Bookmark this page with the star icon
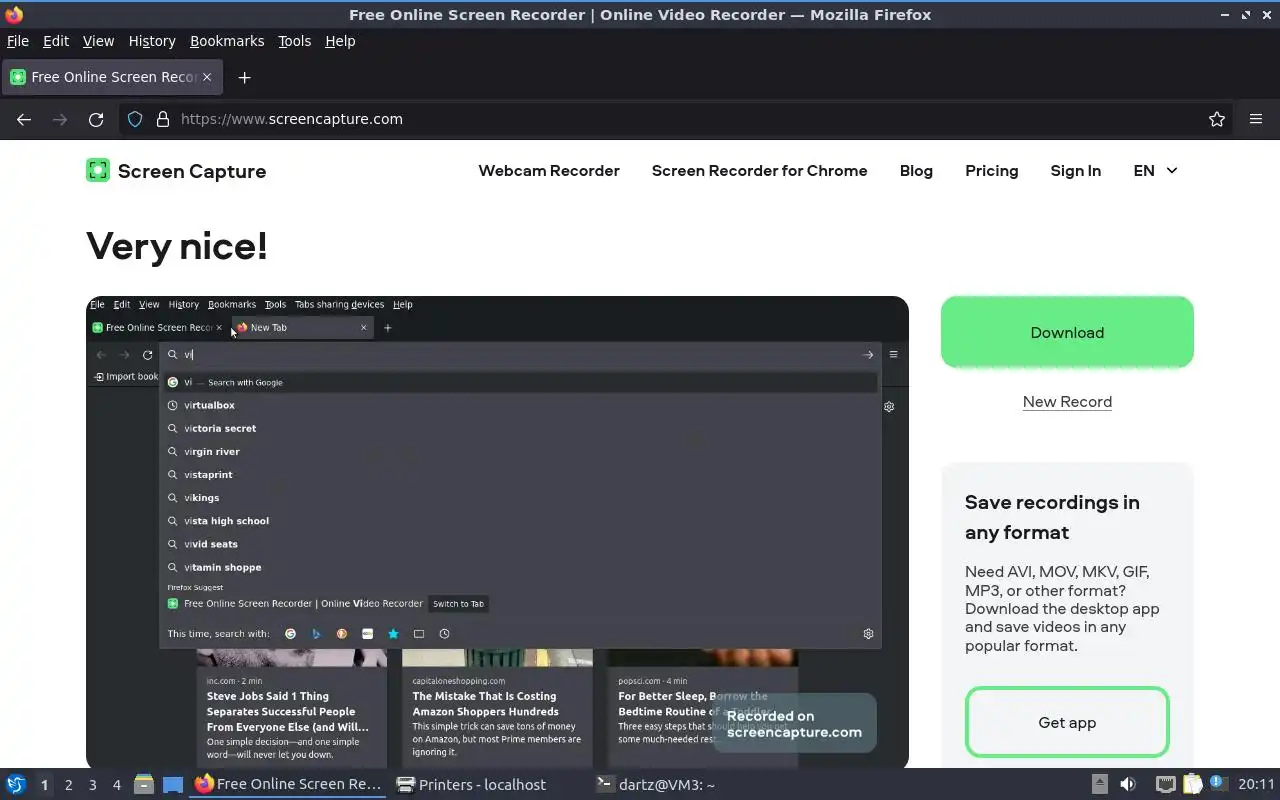This screenshot has width=1280, height=800. pyautogui.click(x=1217, y=119)
